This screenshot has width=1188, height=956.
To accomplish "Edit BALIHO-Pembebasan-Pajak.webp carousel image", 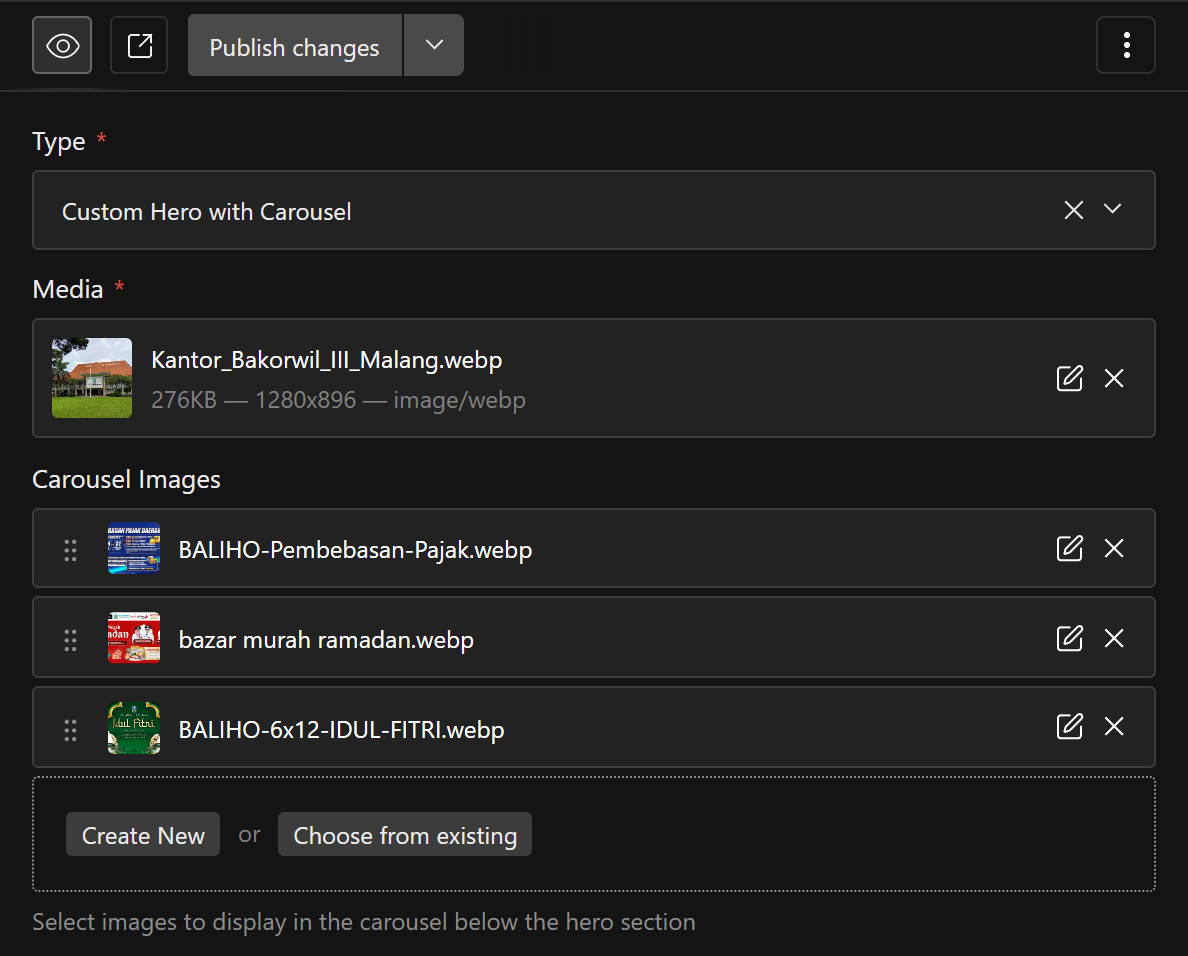I will click(1069, 548).
